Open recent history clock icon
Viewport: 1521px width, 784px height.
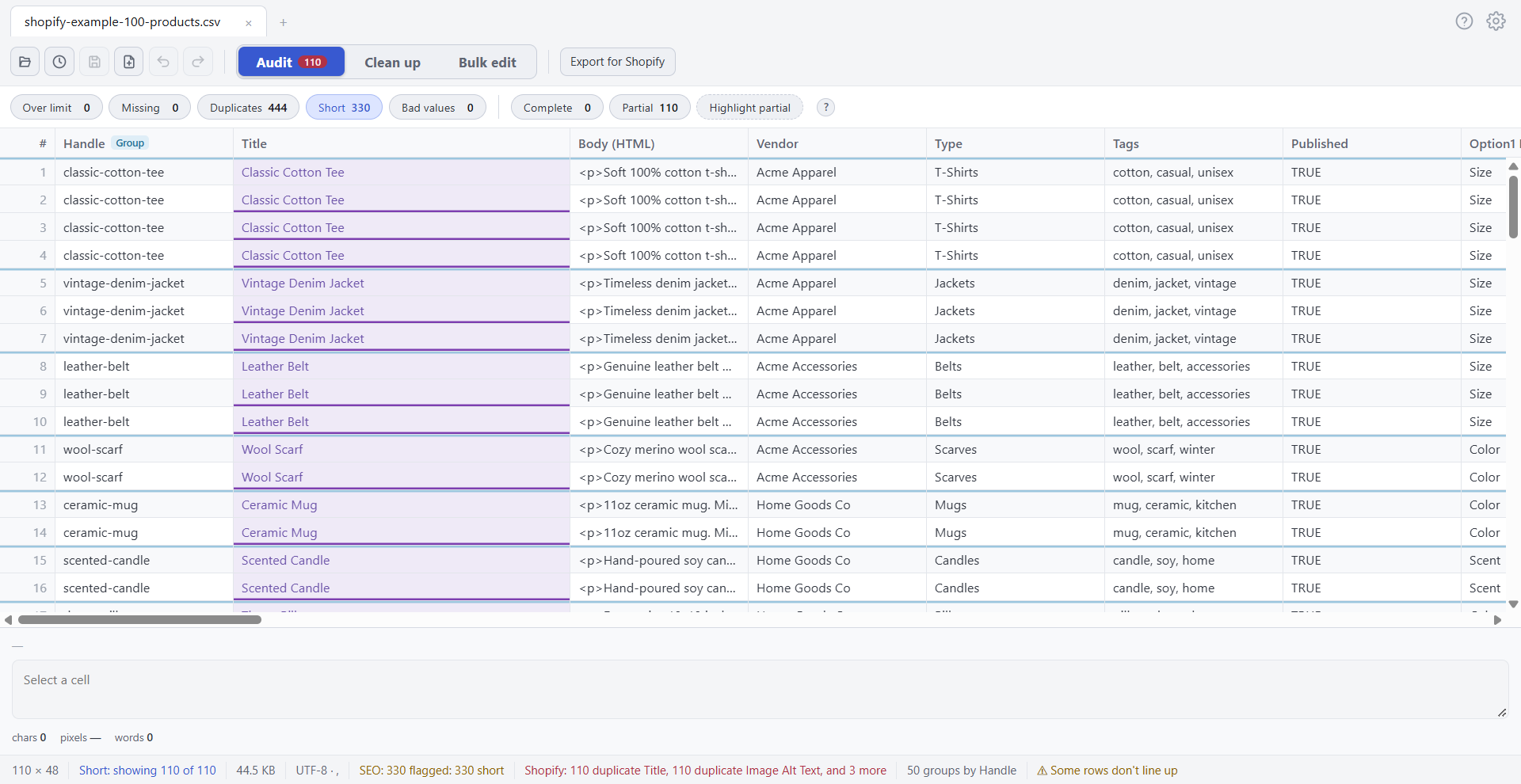point(59,62)
